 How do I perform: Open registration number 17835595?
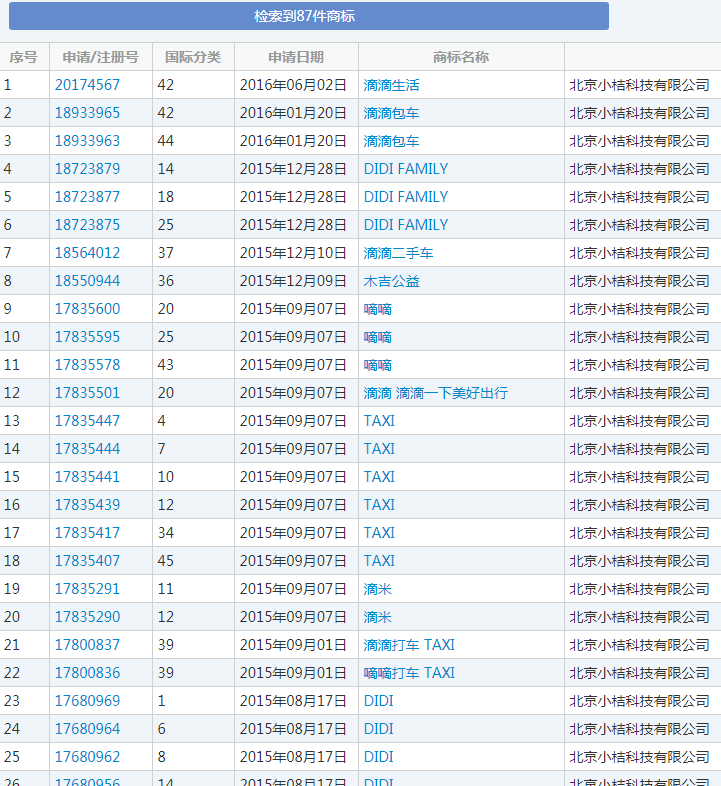(87, 337)
